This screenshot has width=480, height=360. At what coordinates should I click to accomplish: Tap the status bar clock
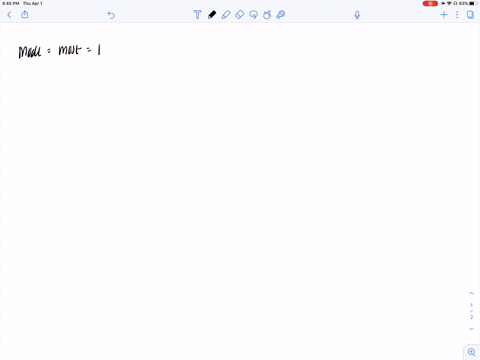tap(11, 3)
